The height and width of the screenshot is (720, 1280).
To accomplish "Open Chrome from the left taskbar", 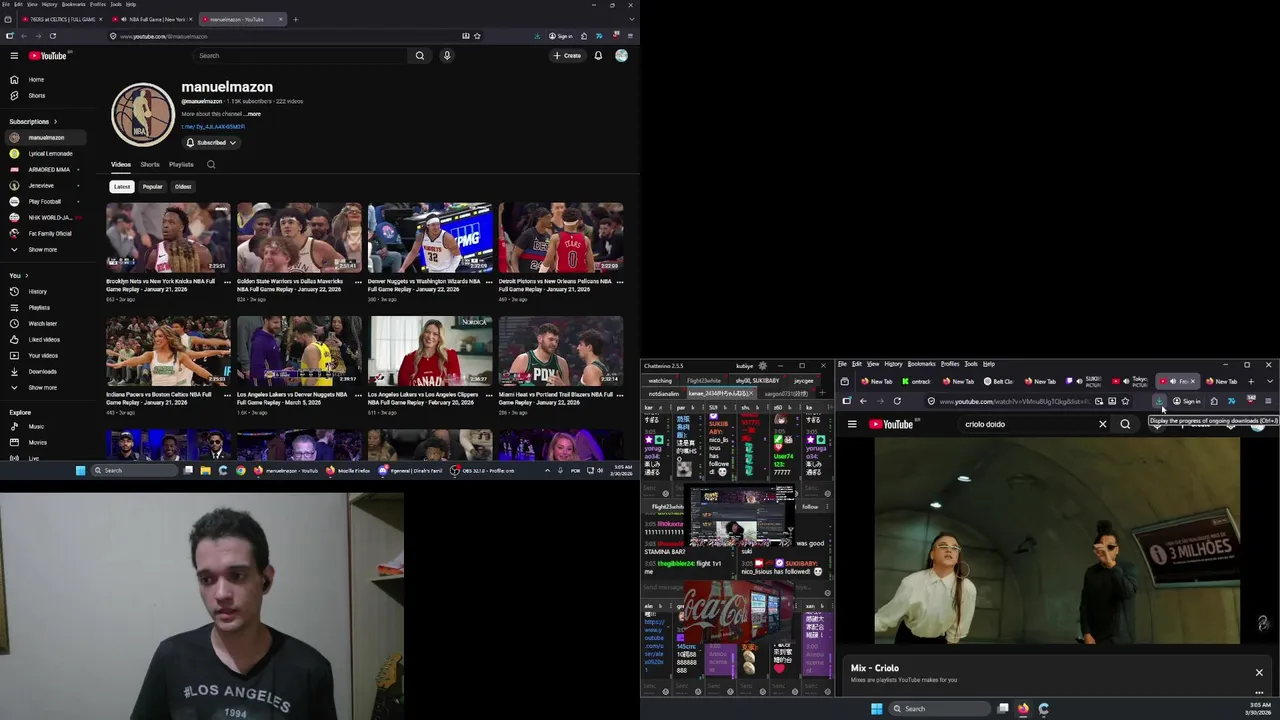I will [241, 470].
